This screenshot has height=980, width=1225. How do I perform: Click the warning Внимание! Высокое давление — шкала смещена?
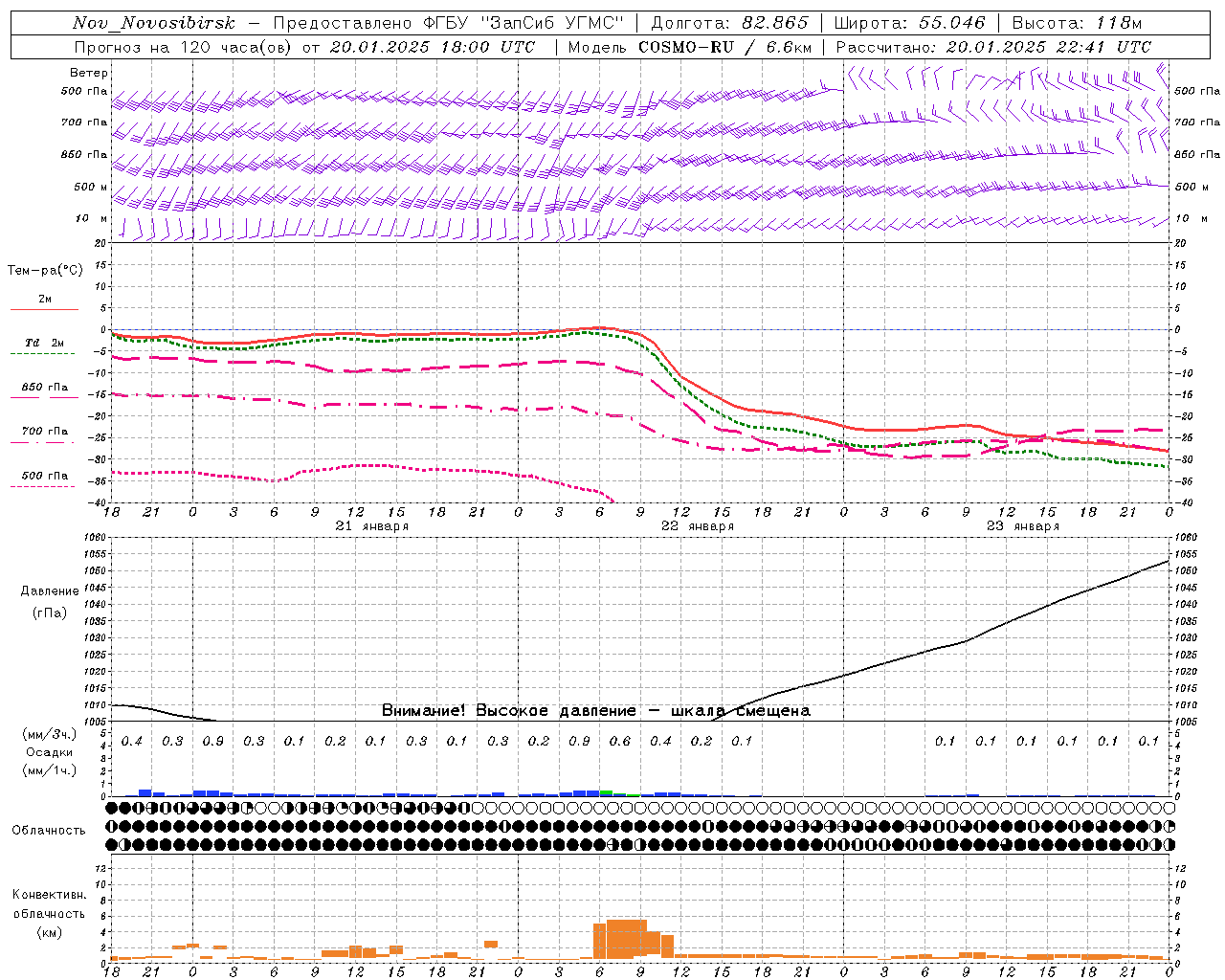click(x=596, y=711)
